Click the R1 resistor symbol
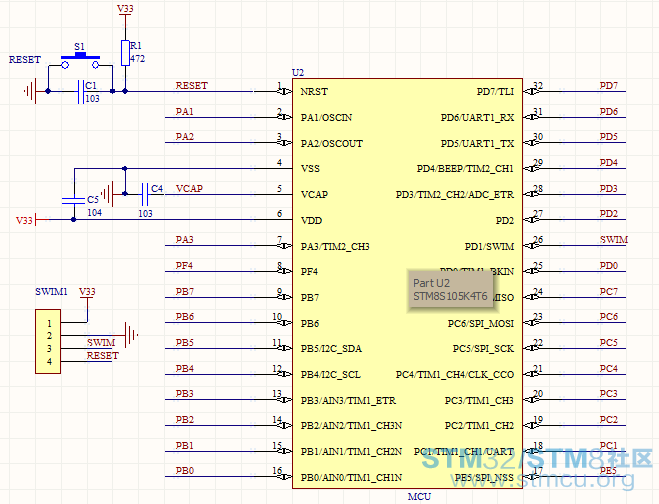This screenshot has height=504, width=659. coord(125,52)
